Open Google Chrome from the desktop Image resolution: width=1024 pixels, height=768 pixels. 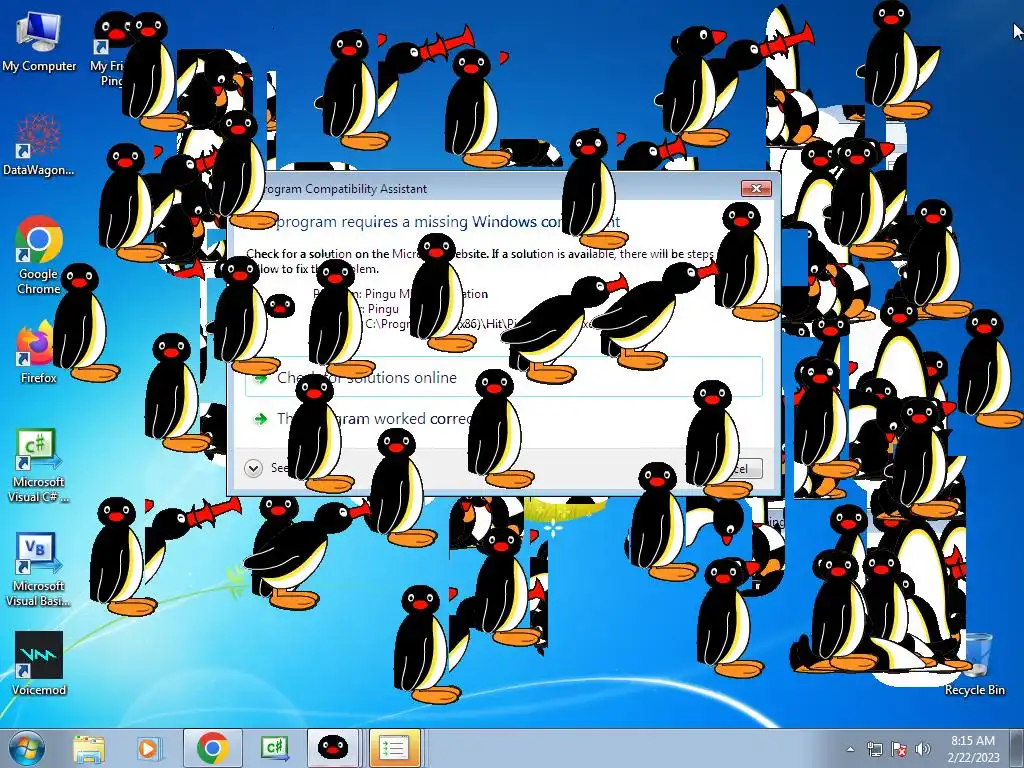pos(39,255)
